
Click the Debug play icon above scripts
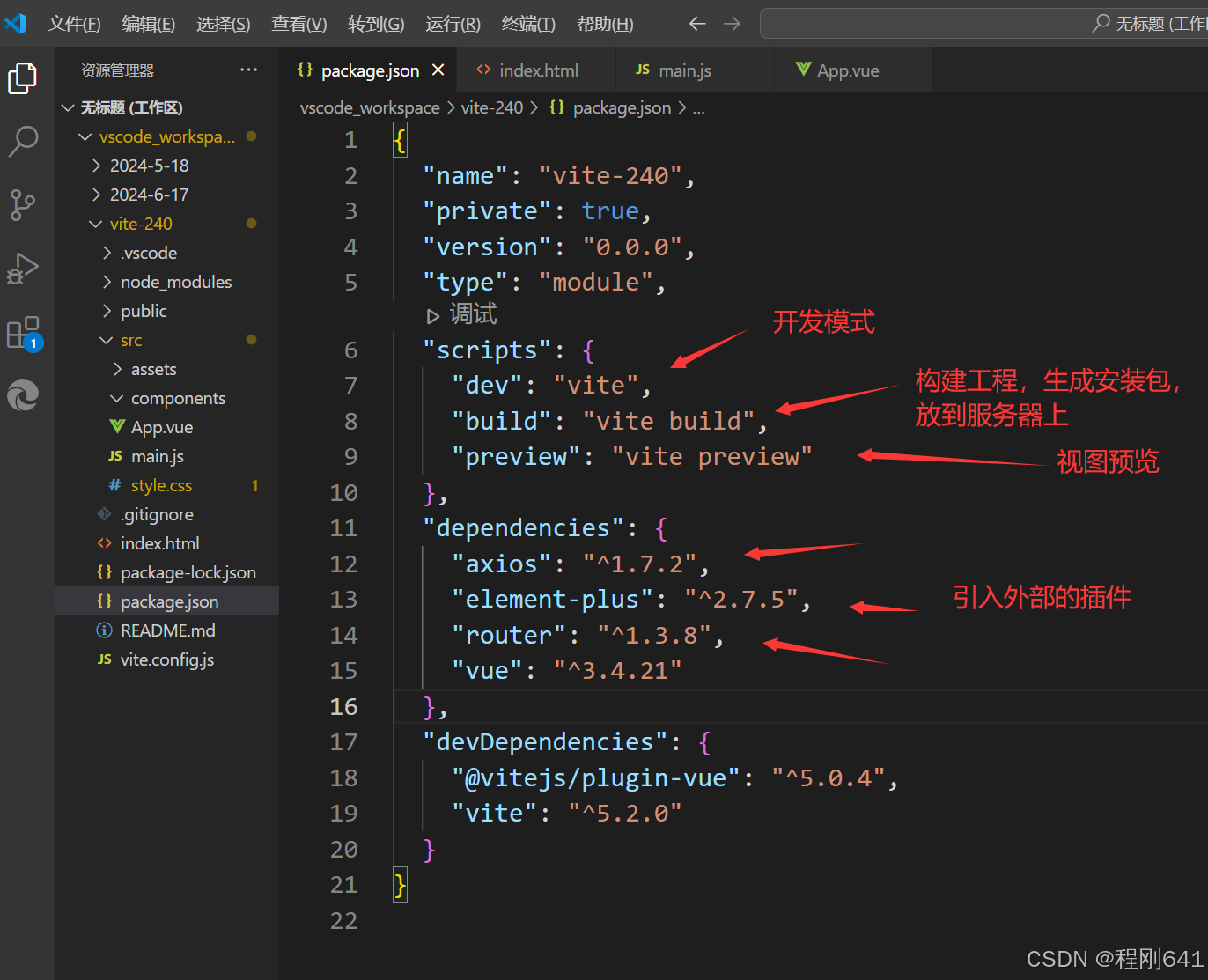tap(432, 315)
